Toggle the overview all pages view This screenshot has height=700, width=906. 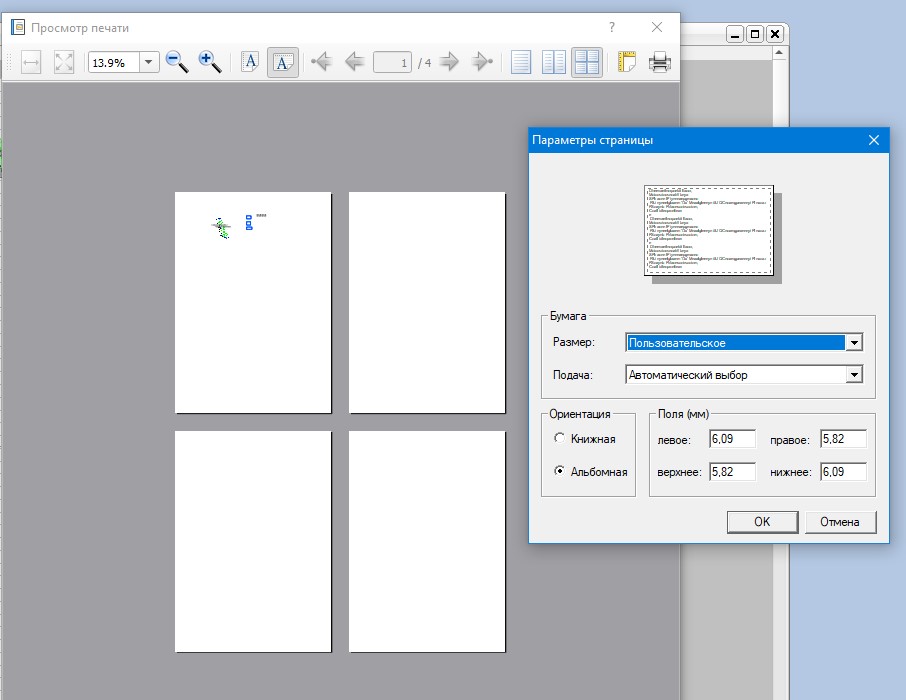[x=587, y=62]
